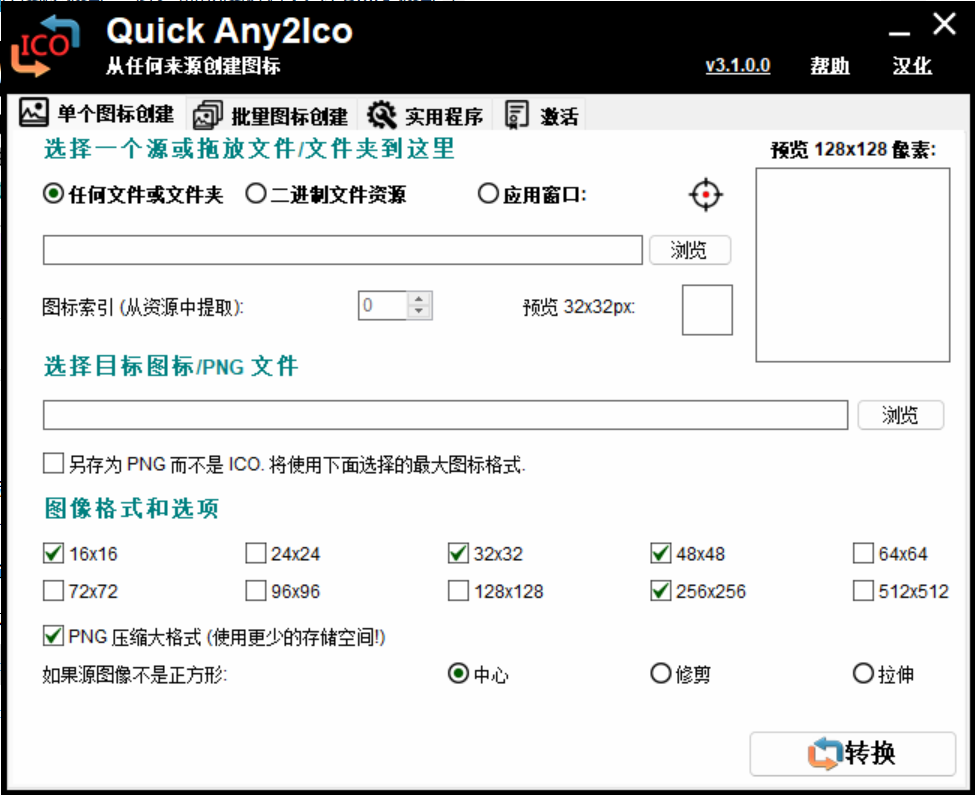975x795 pixels.
Task: Click the 图标索引 number field
Action: (382, 305)
